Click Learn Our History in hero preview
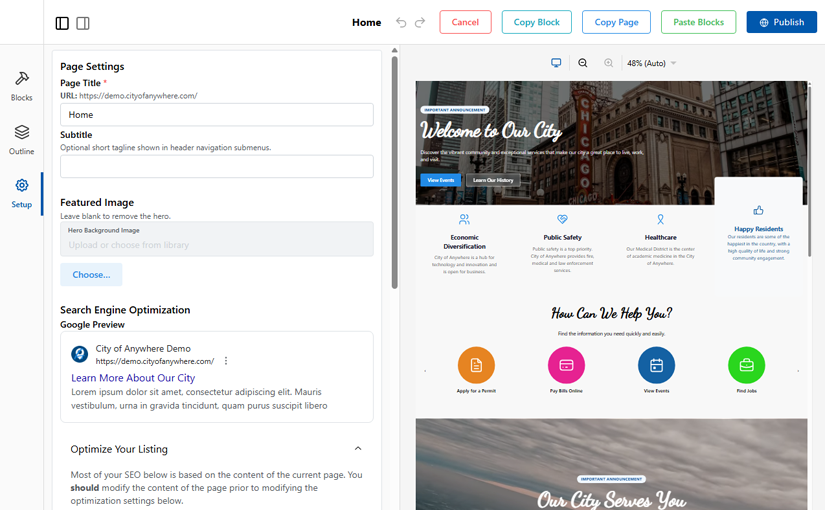The height and width of the screenshot is (510, 825). tap(493, 180)
